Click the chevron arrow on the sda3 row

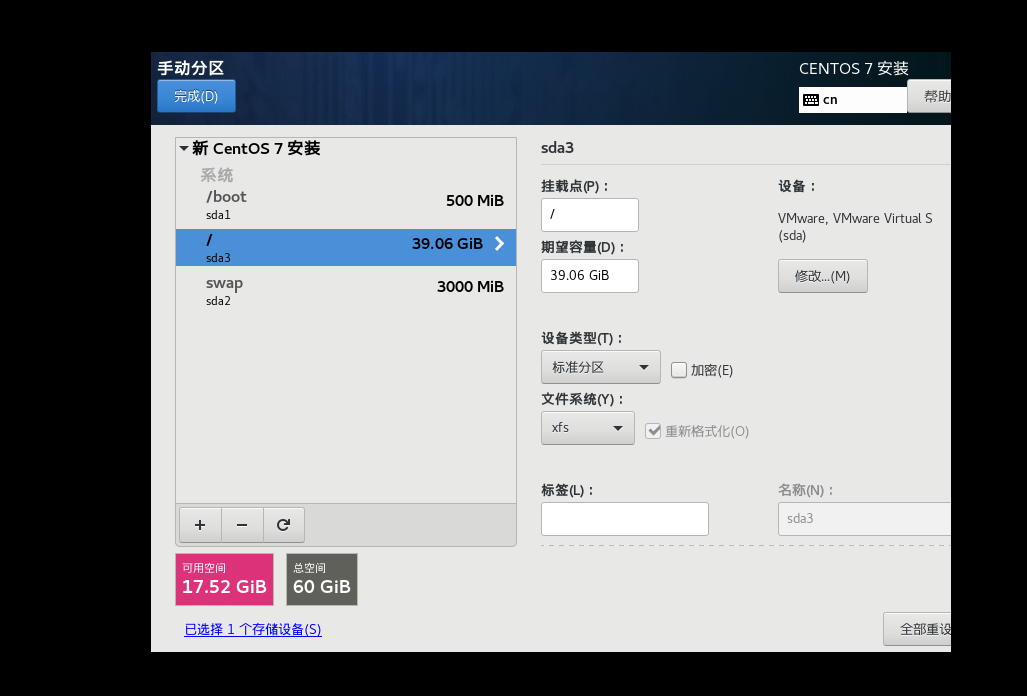click(x=499, y=244)
